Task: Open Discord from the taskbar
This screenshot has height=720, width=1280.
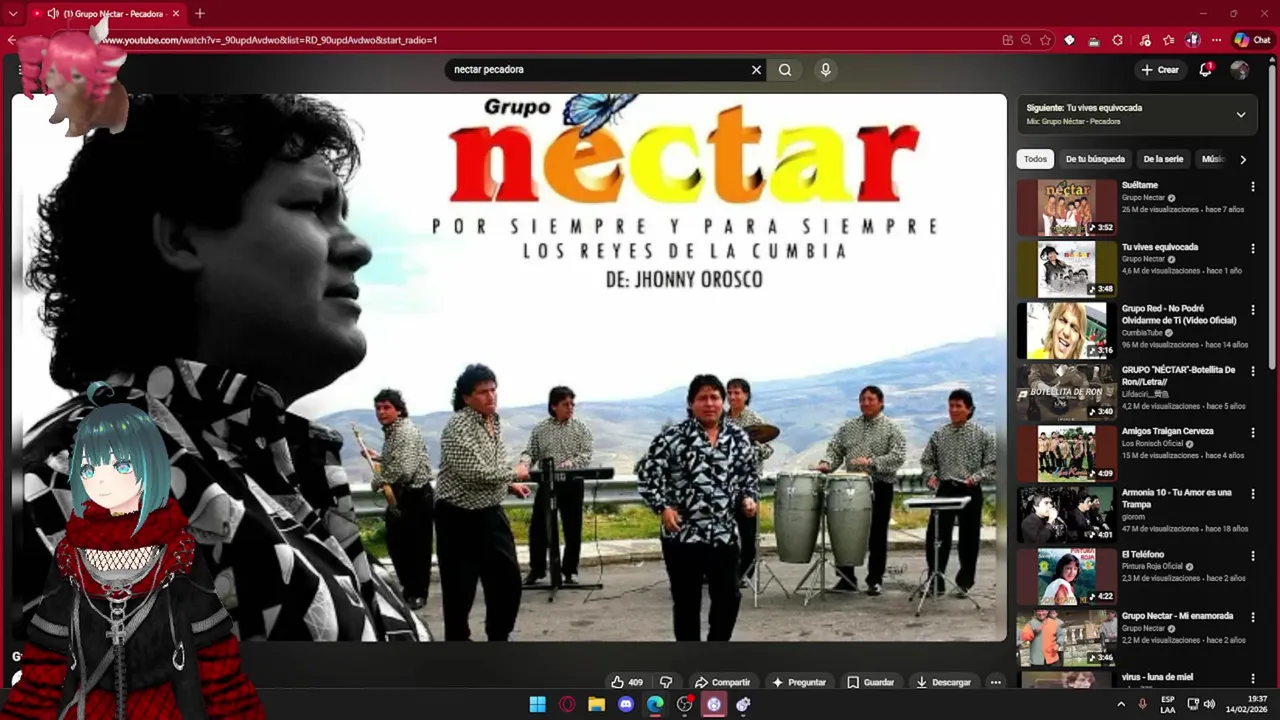Action: (626, 704)
